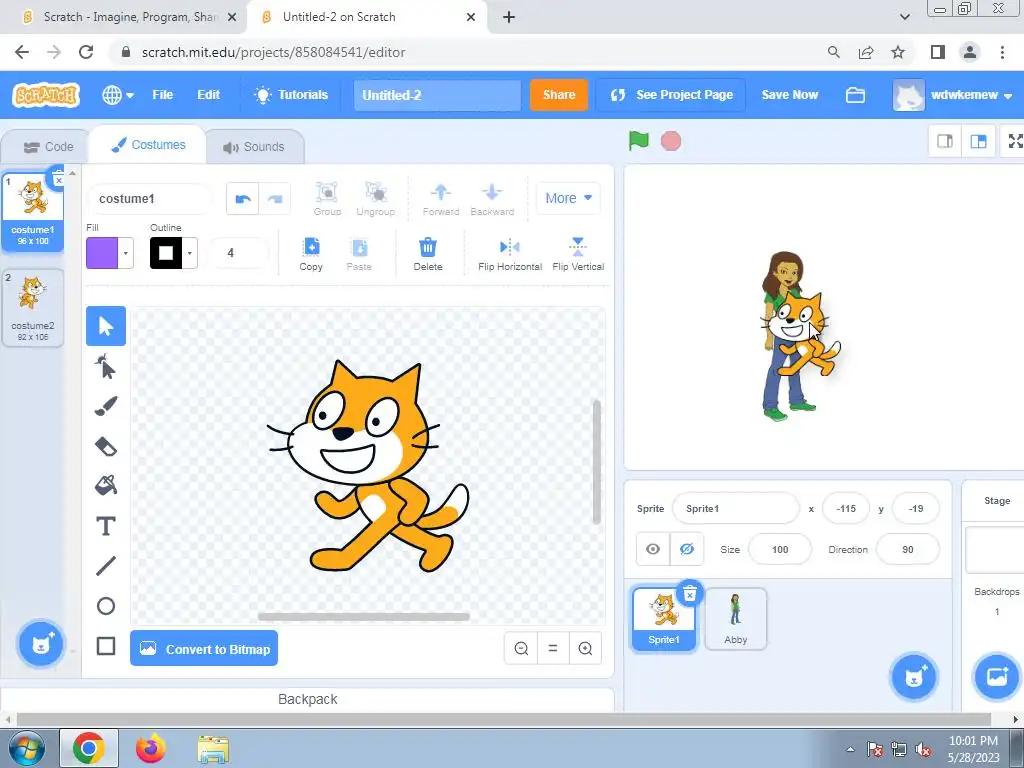1024x768 pixels.
Task: Open the Outline color dropdown
Action: coord(189,253)
